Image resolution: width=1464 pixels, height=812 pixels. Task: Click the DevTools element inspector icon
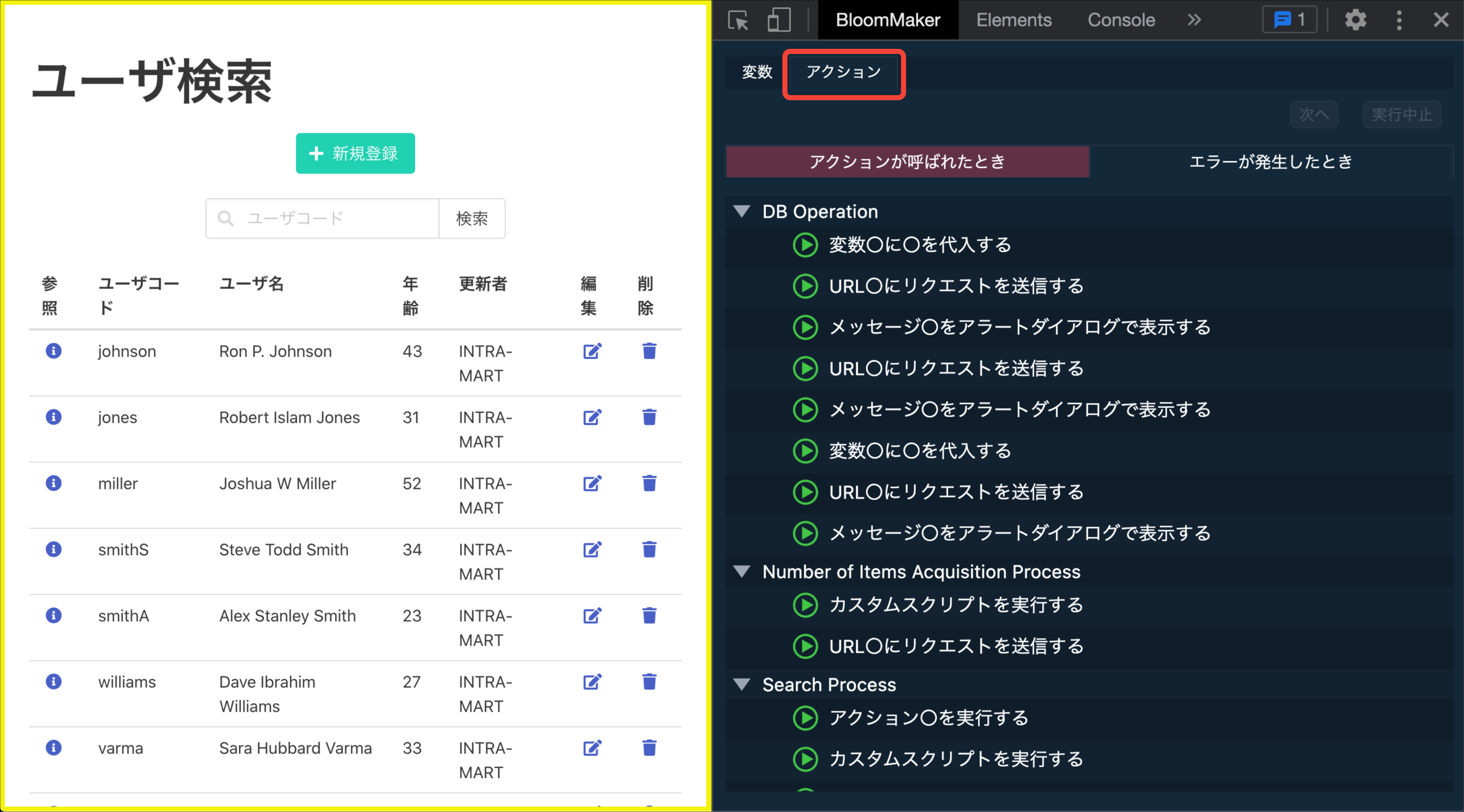coord(738,20)
